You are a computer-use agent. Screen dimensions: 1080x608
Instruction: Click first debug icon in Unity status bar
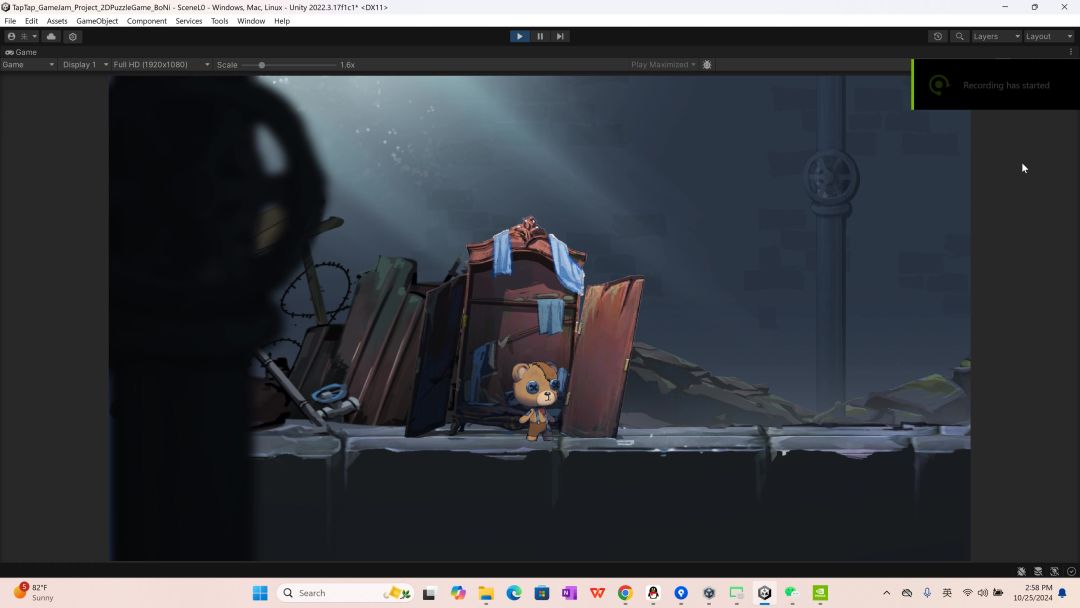pos(1021,572)
